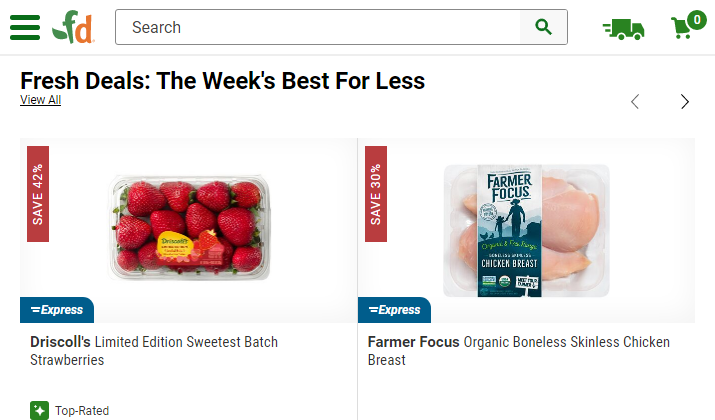
Task: Click the cart item count badge
Action: 696,19
